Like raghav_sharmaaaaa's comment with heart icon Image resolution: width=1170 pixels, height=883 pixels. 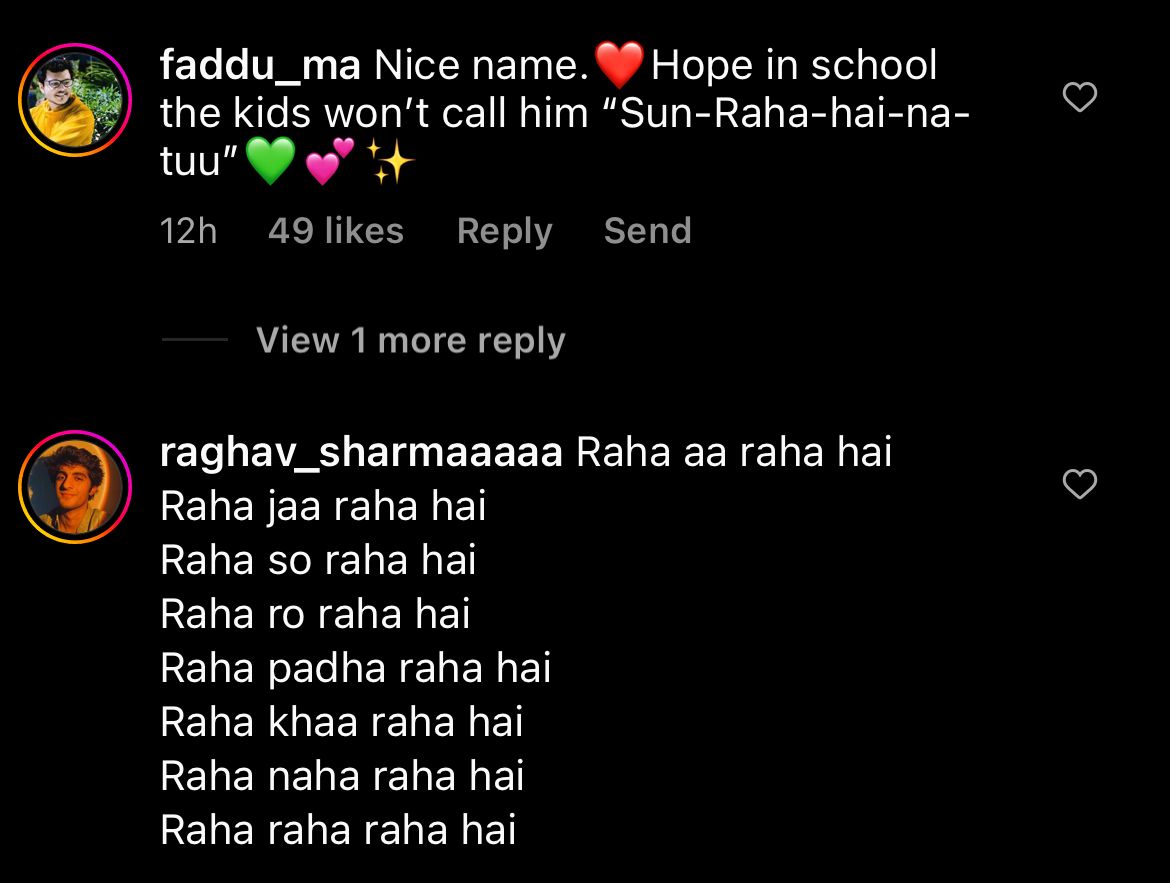(1080, 484)
